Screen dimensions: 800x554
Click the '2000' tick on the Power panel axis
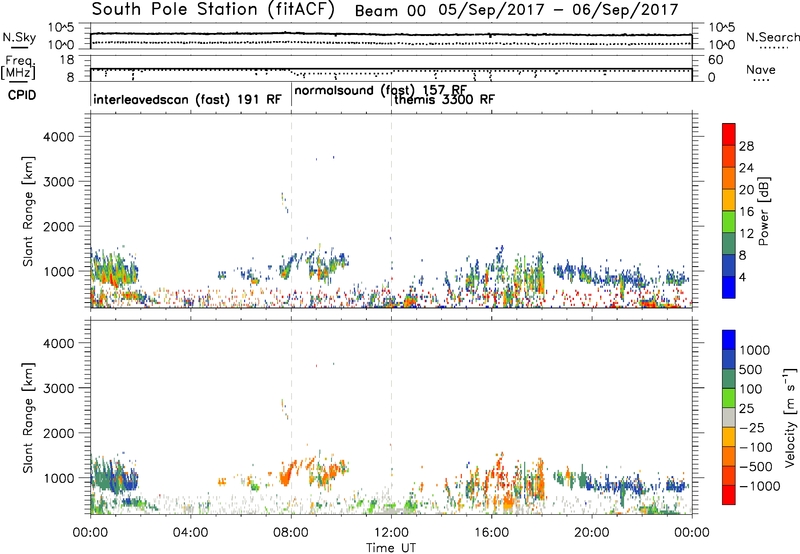click(x=59, y=226)
